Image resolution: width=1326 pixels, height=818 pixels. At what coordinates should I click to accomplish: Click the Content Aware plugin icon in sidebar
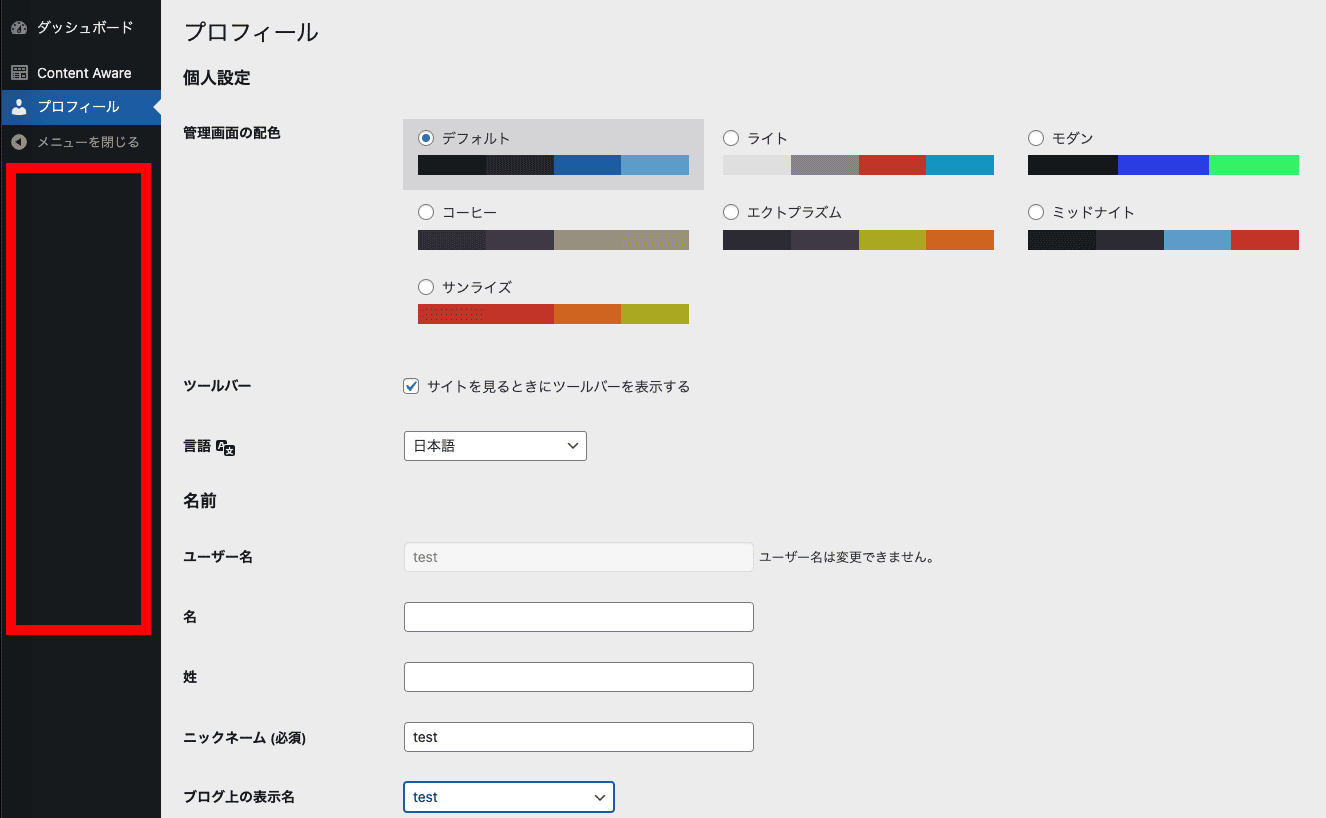click(18, 72)
